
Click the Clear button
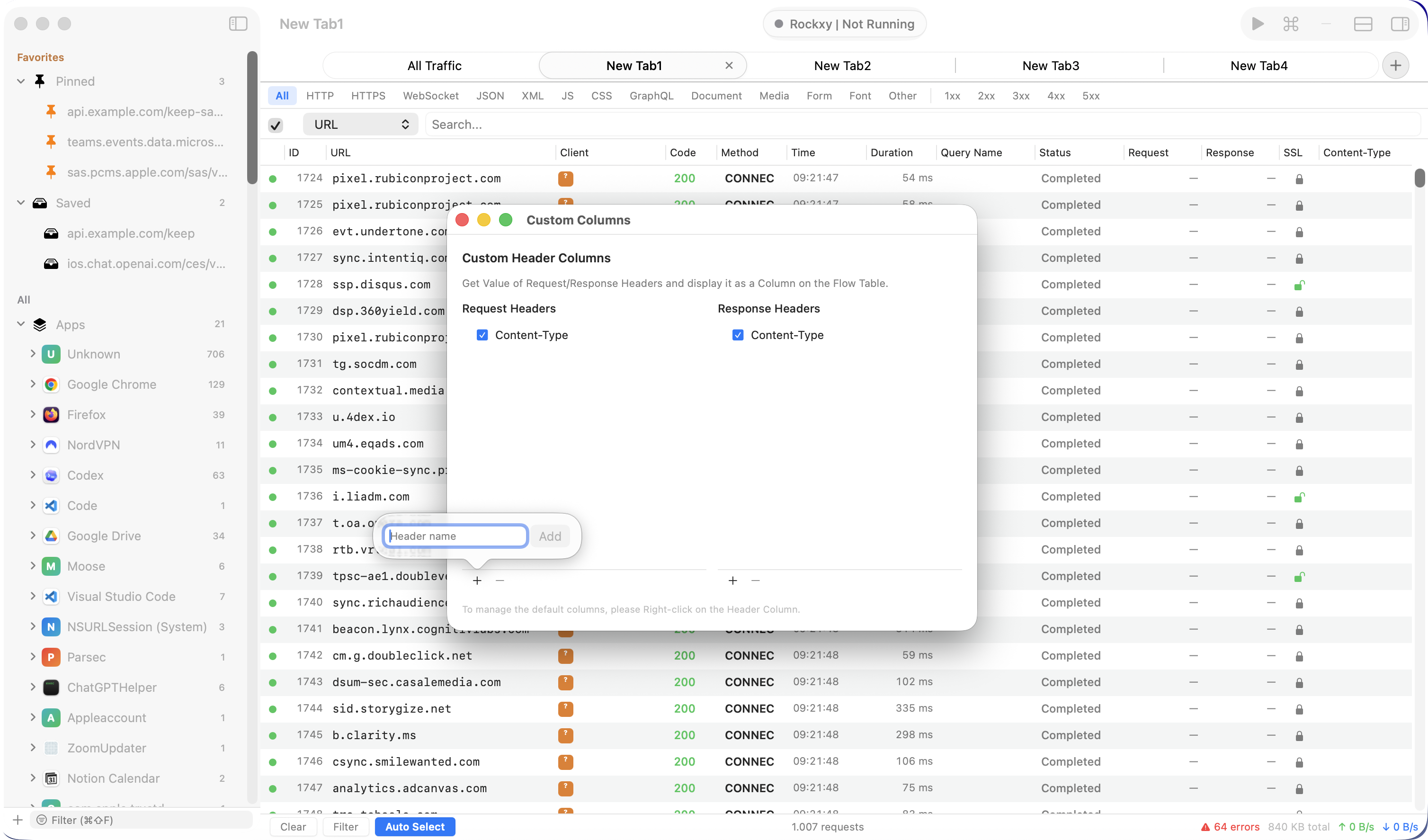293,827
